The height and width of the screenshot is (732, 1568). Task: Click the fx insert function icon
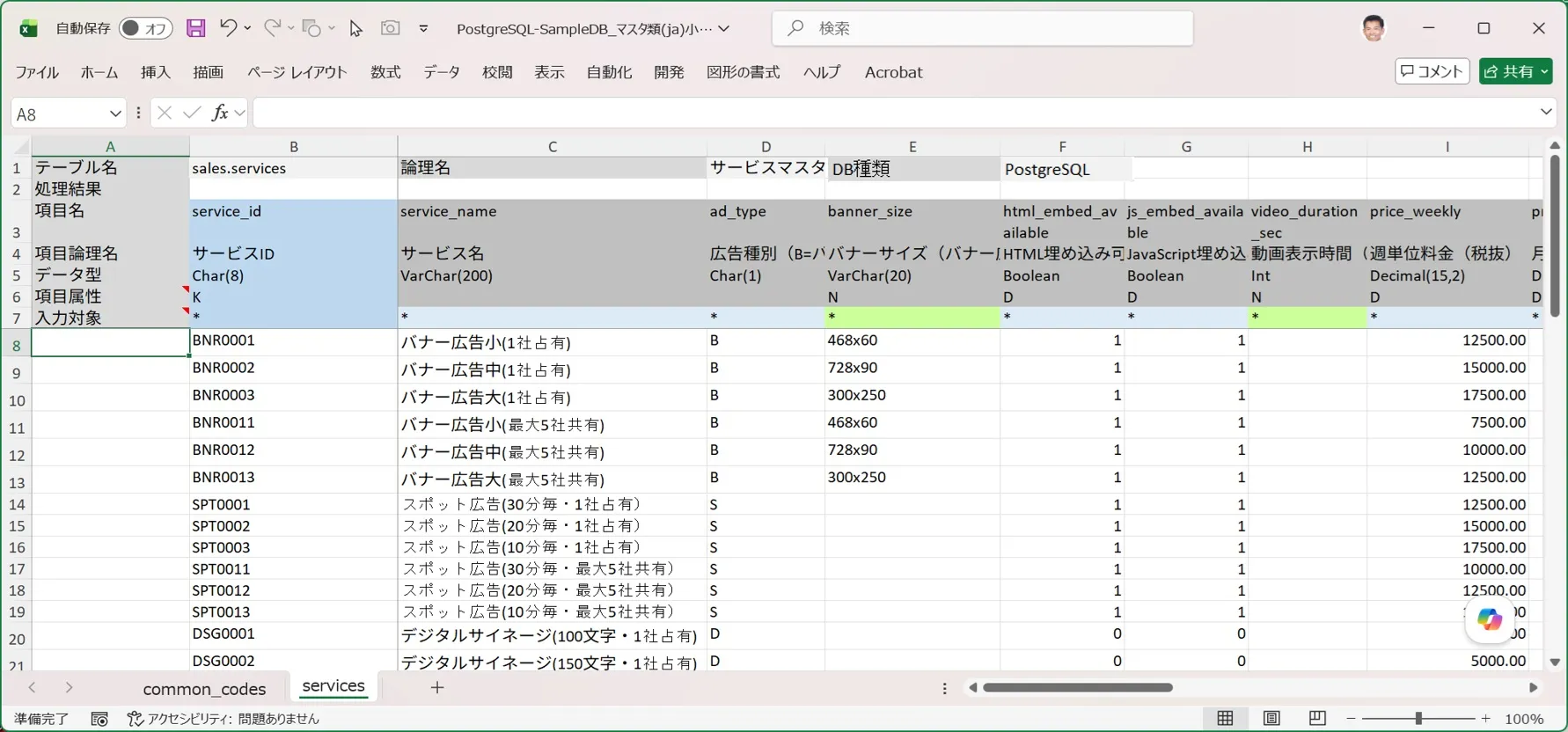(219, 113)
